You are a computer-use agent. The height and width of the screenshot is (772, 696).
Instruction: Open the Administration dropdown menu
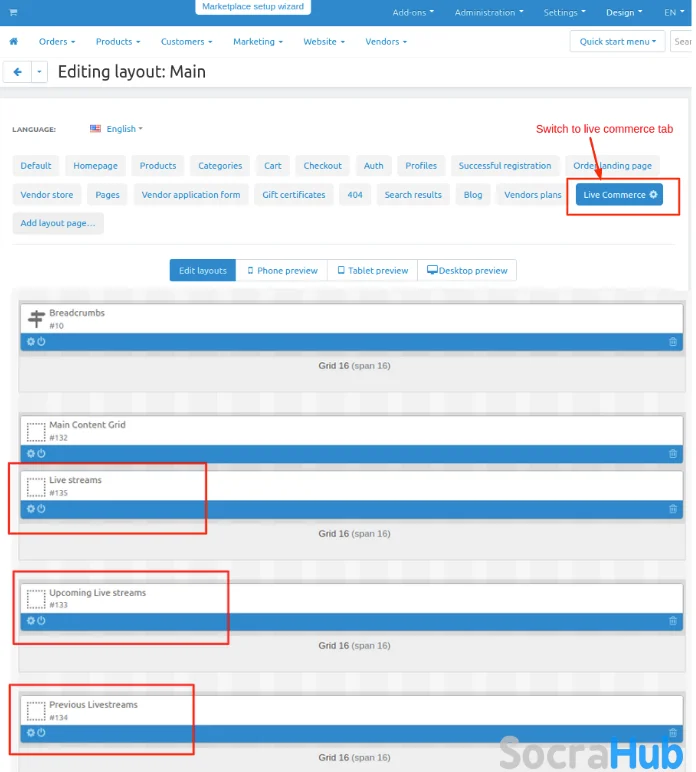[489, 12]
